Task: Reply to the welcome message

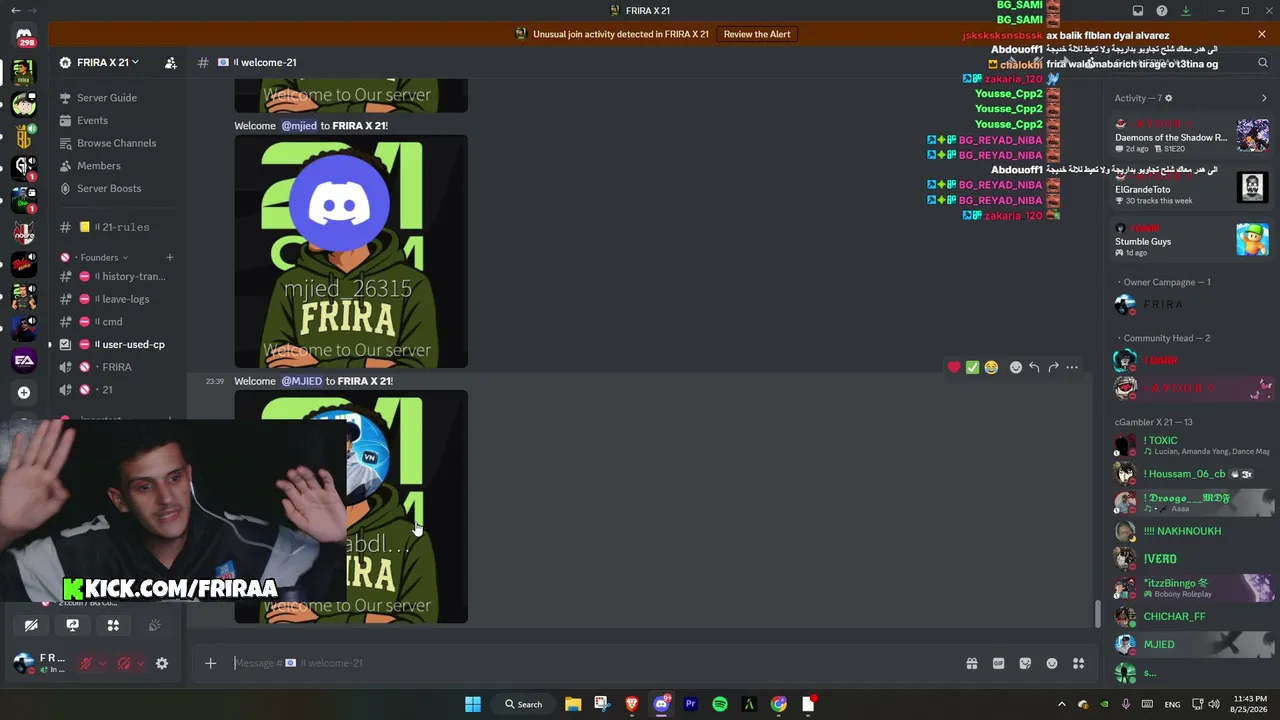Action: click(x=1034, y=367)
